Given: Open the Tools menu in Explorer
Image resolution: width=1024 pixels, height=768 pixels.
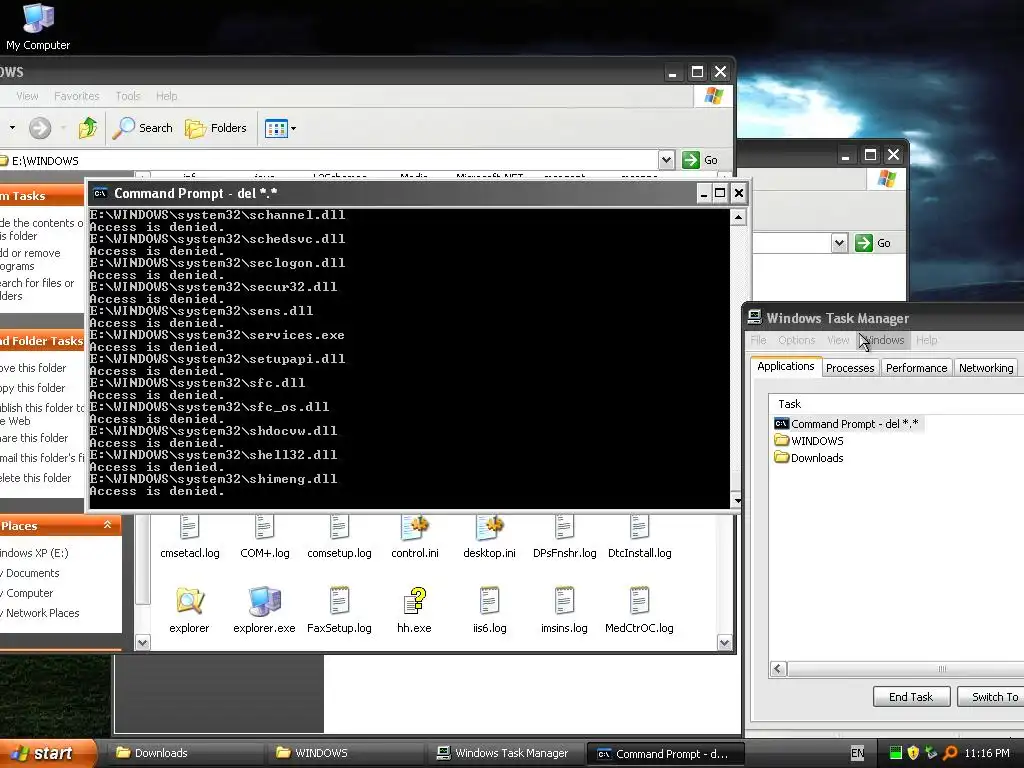Looking at the screenshot, I should pyautogui.click(x=128, y=96).
